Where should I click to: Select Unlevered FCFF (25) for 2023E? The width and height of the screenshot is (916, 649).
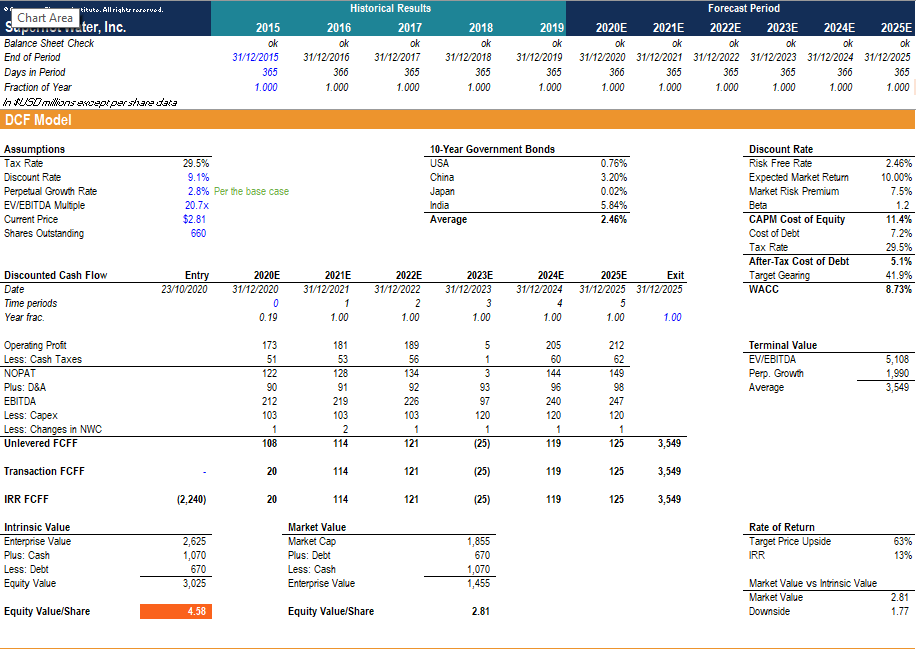(x=482, y=444)
